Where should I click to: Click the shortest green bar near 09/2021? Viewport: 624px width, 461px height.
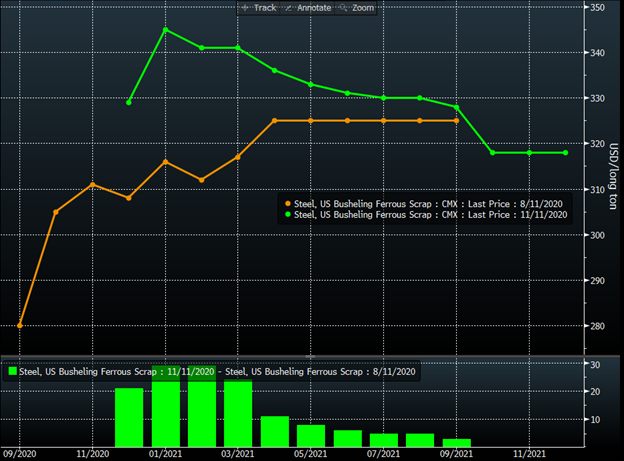[457, 442]
